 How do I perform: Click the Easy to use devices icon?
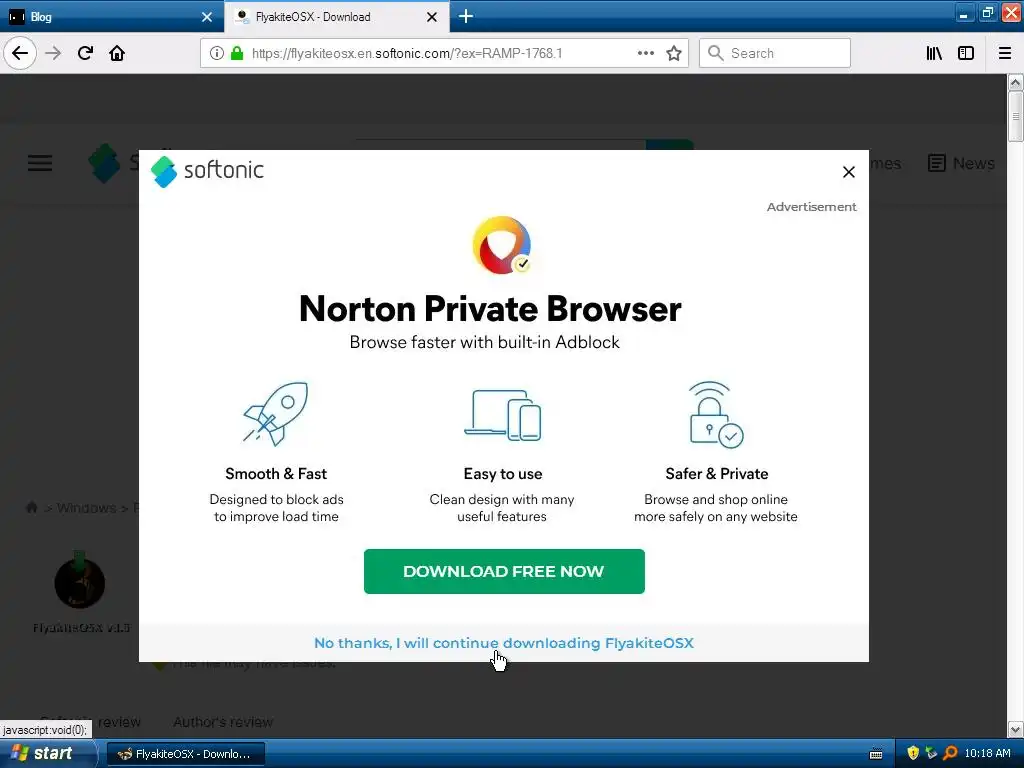click(502, 415)
